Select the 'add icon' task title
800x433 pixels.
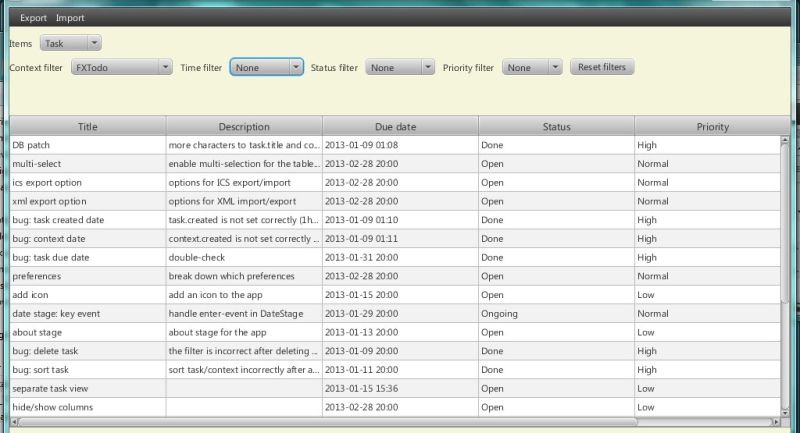31,295
